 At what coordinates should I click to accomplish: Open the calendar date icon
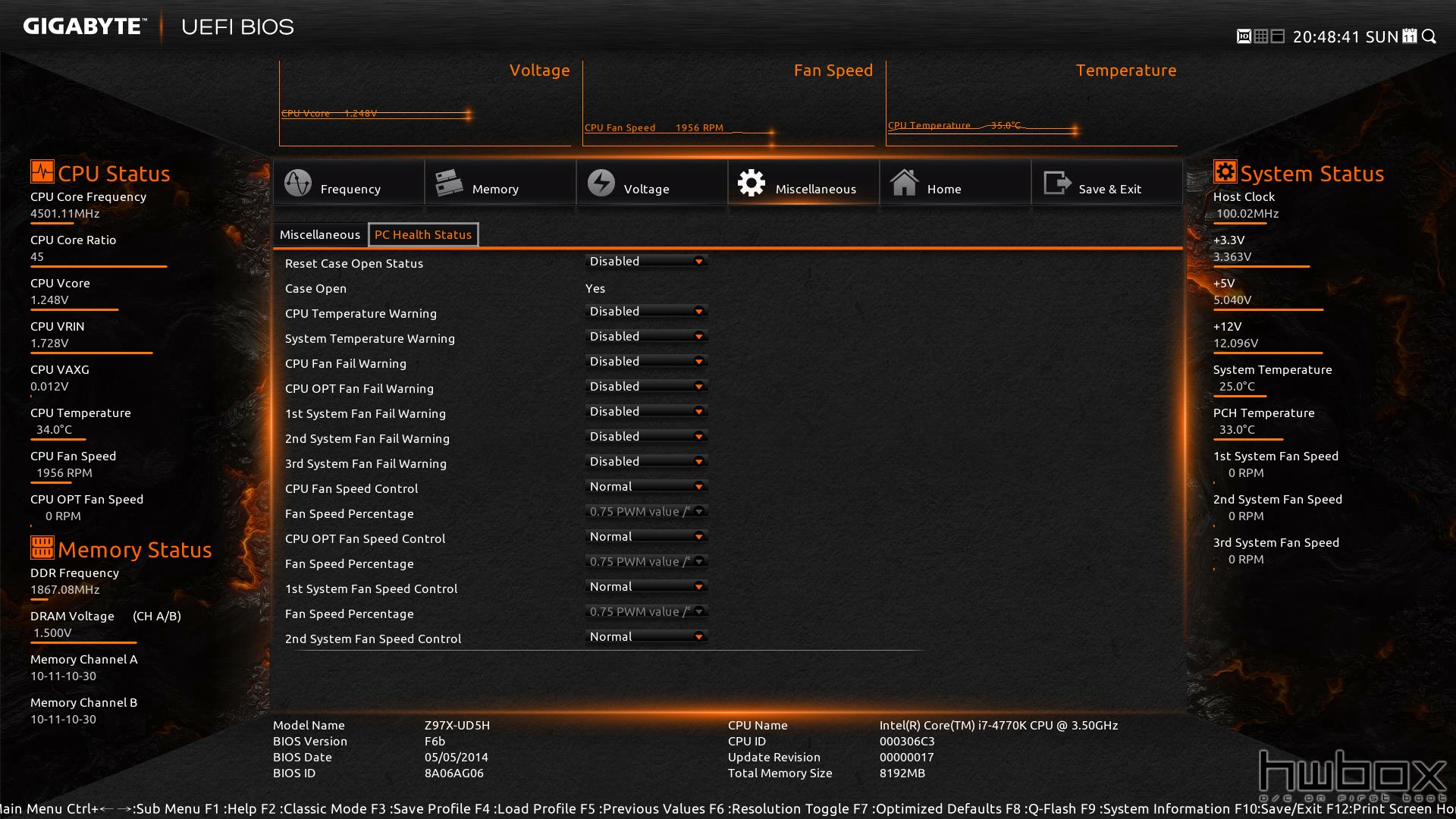point(1410,36)
